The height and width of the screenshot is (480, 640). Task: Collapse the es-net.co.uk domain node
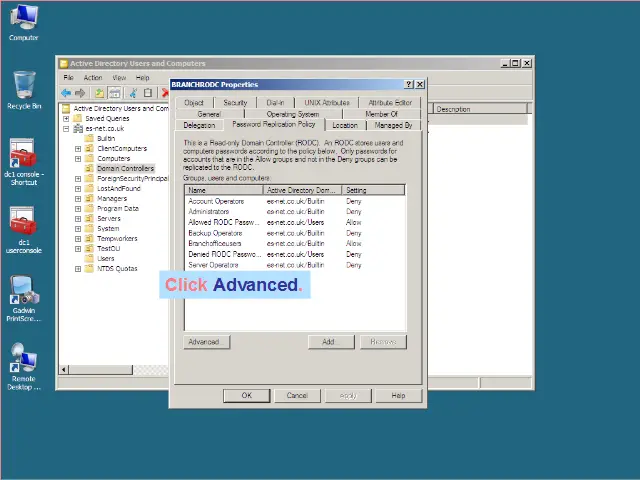pyautogui.click(x=66, y=128)
